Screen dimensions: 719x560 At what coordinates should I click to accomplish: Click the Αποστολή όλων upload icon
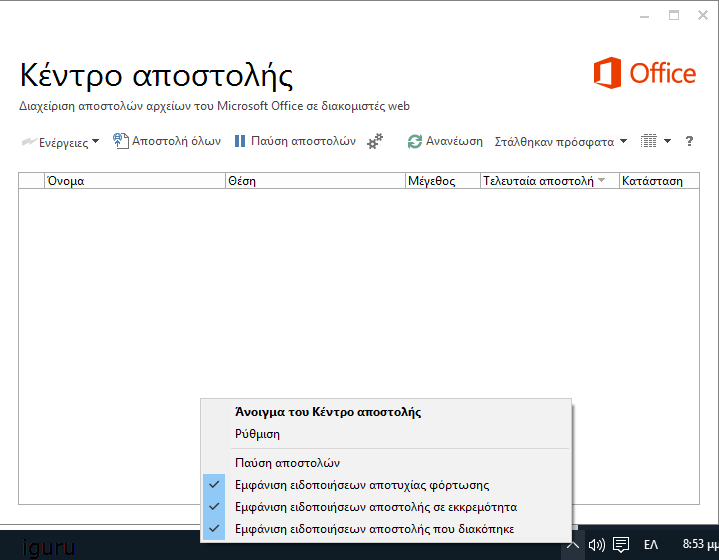click(121, 141)
